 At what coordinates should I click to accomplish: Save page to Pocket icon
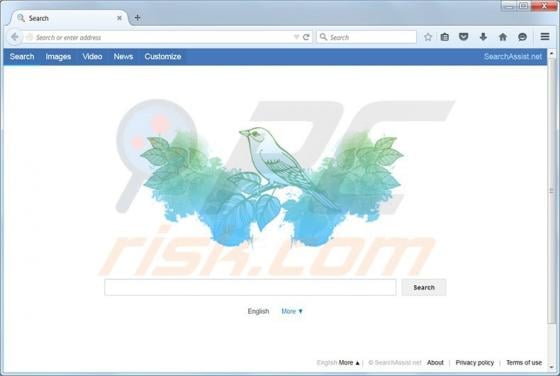464,36
